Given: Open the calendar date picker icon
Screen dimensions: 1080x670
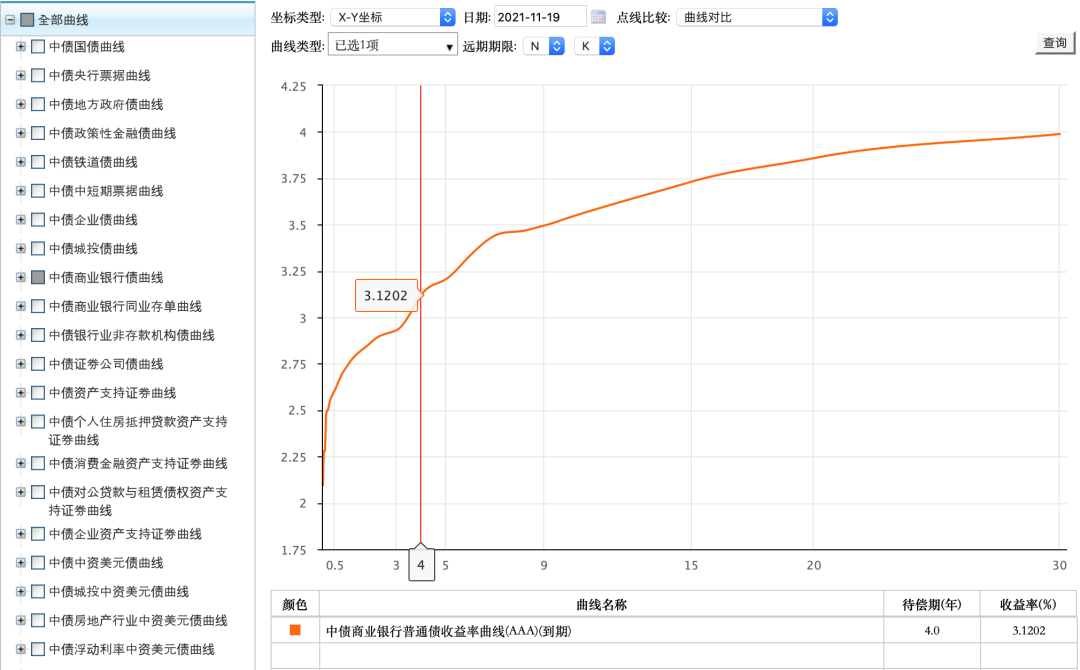Looking at the screenshot, I should [598, 17].
